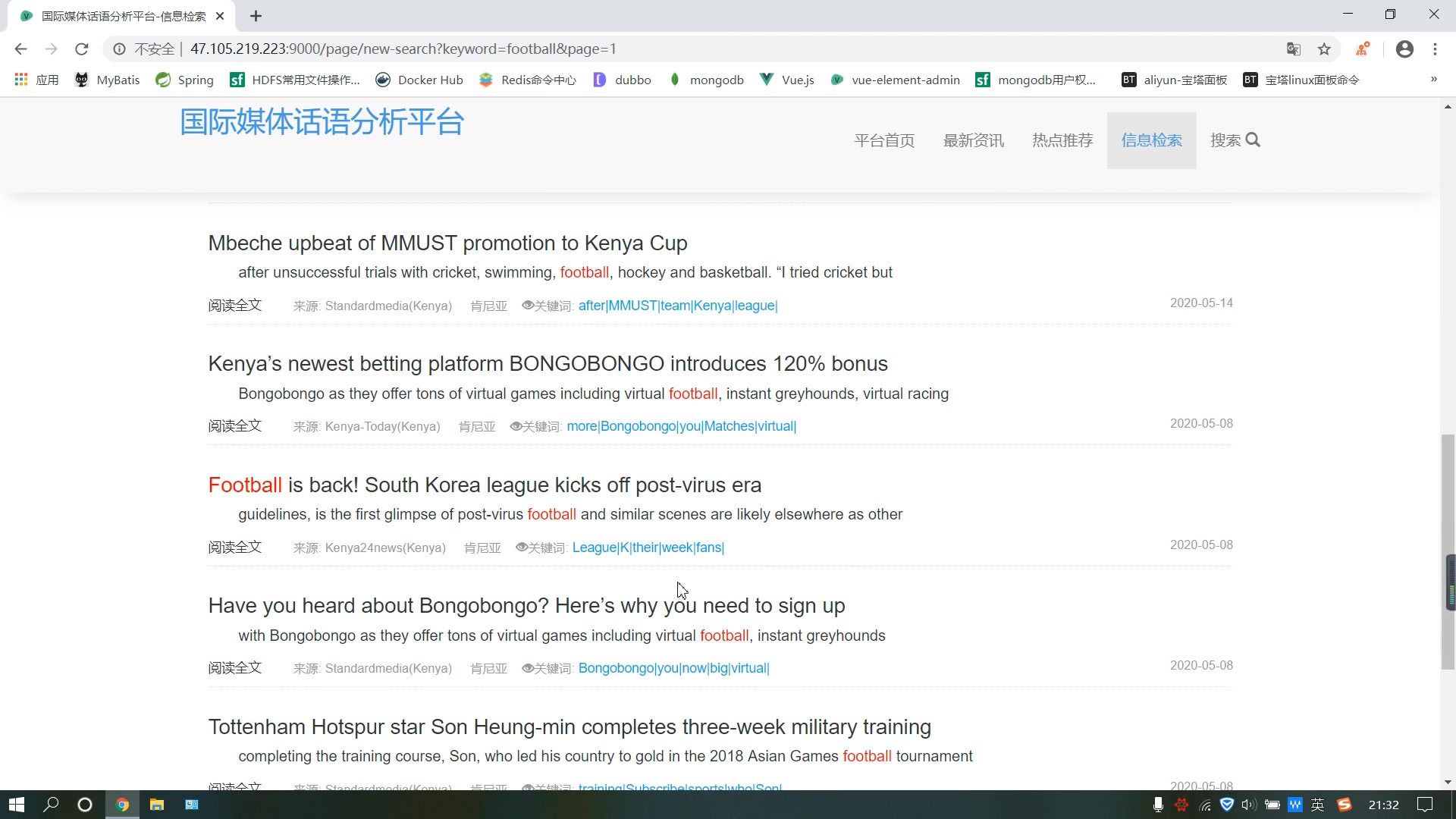This screenshot has height=819, width=1456.
Task: Open the vue-element-admin bookmark
Action: click(x=895, y=80)
